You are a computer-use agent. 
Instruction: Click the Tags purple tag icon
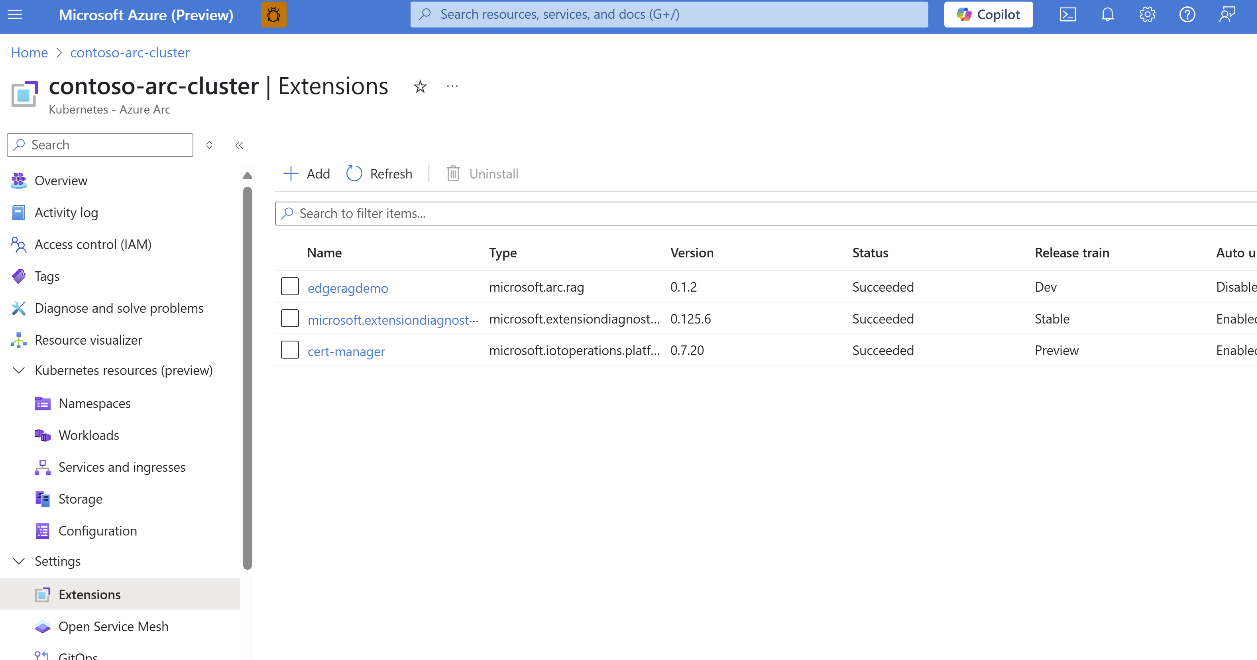(x=18, y=277)
